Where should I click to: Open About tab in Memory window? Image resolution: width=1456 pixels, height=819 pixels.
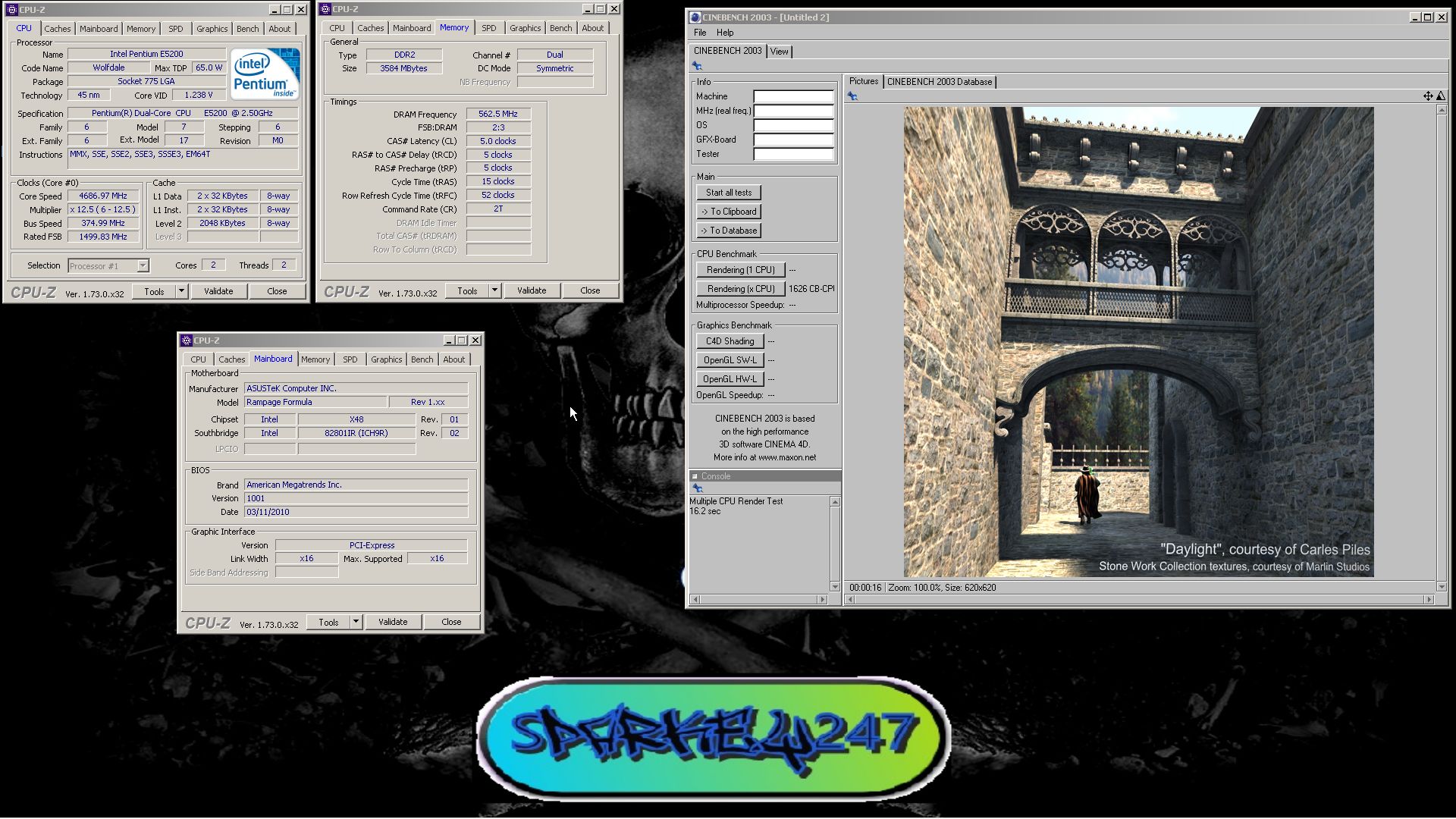(593, 28)
